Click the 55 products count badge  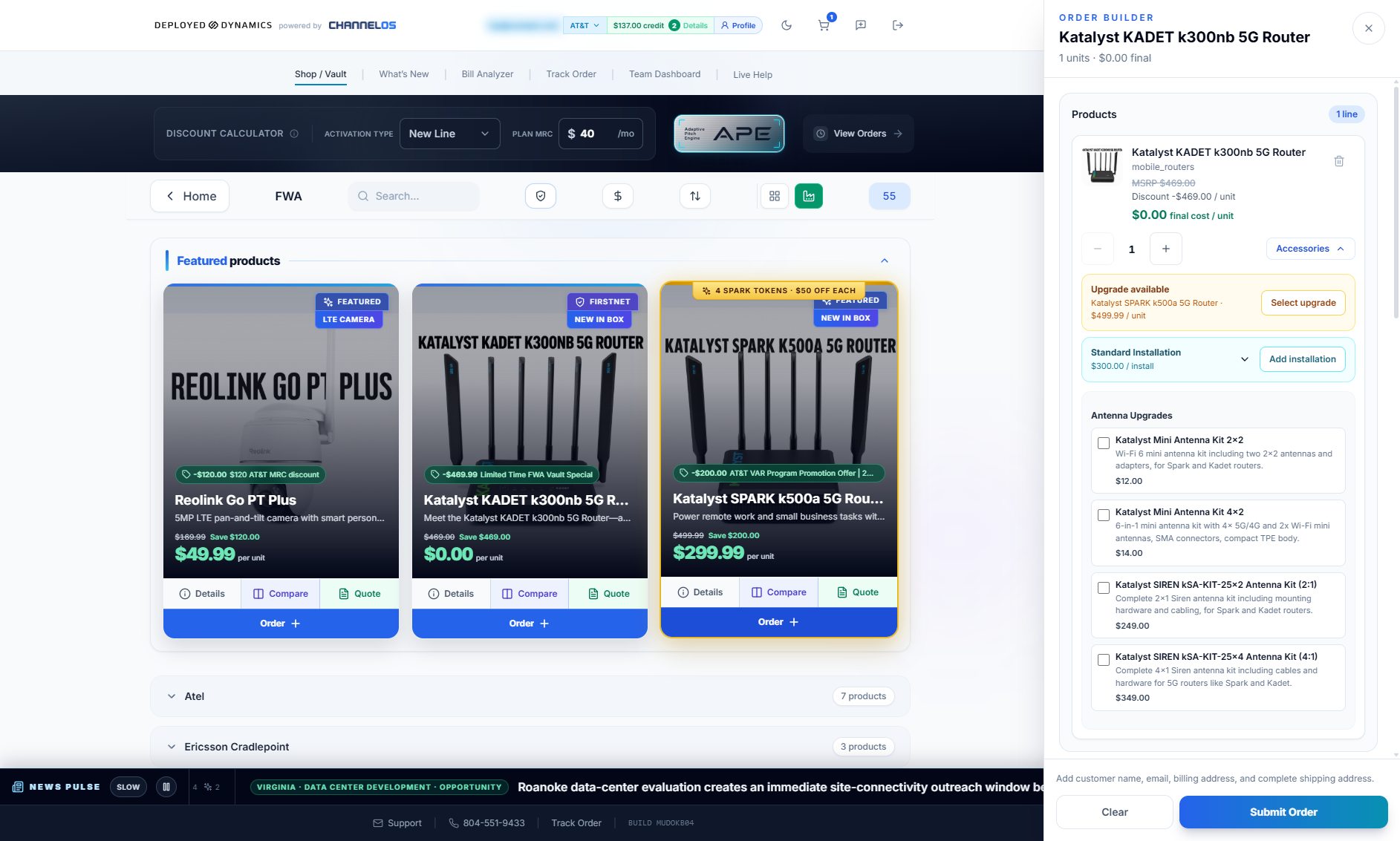click(889, 196)
